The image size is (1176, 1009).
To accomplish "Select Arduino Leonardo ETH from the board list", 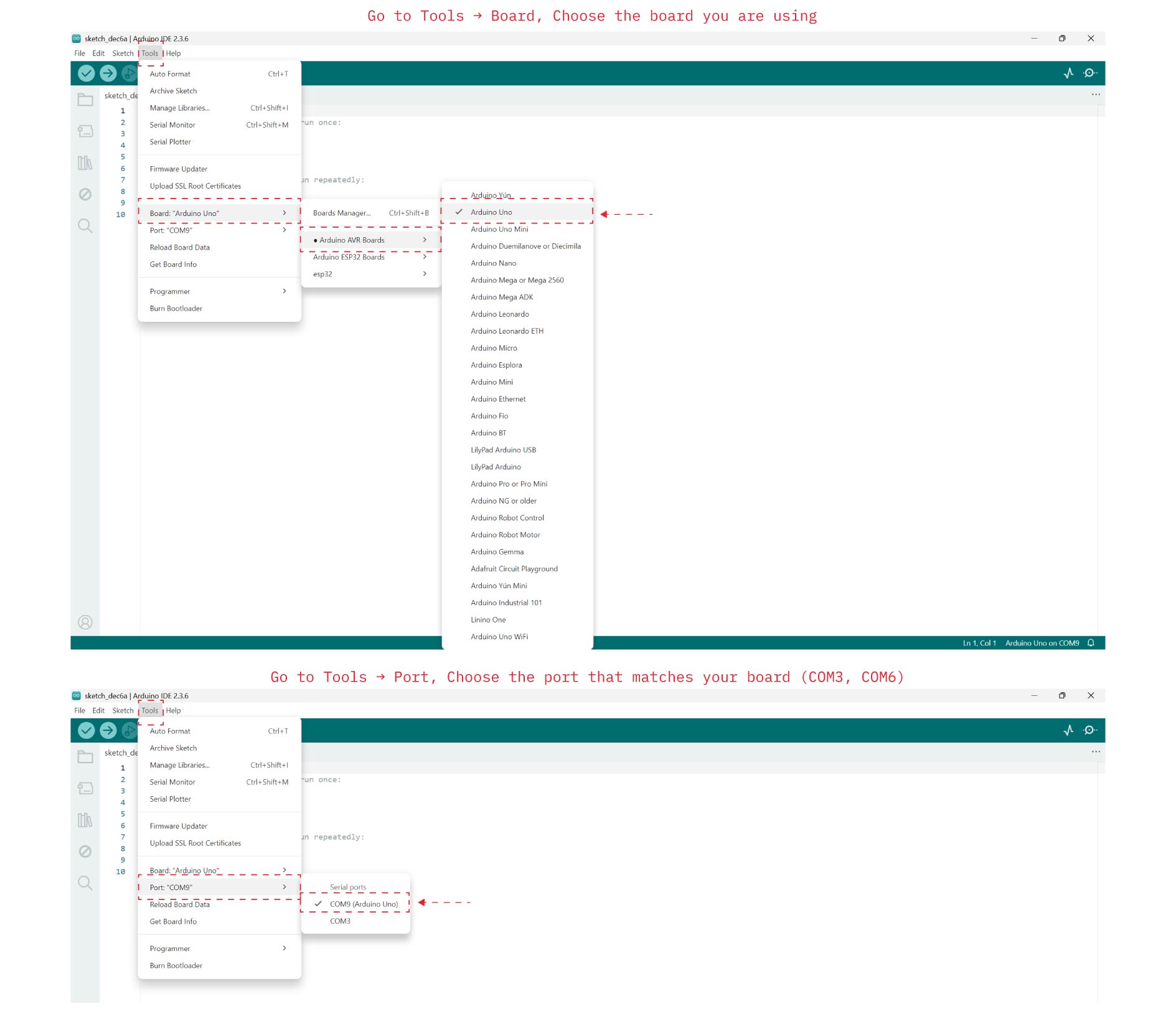I will click(x=507, y=331).
